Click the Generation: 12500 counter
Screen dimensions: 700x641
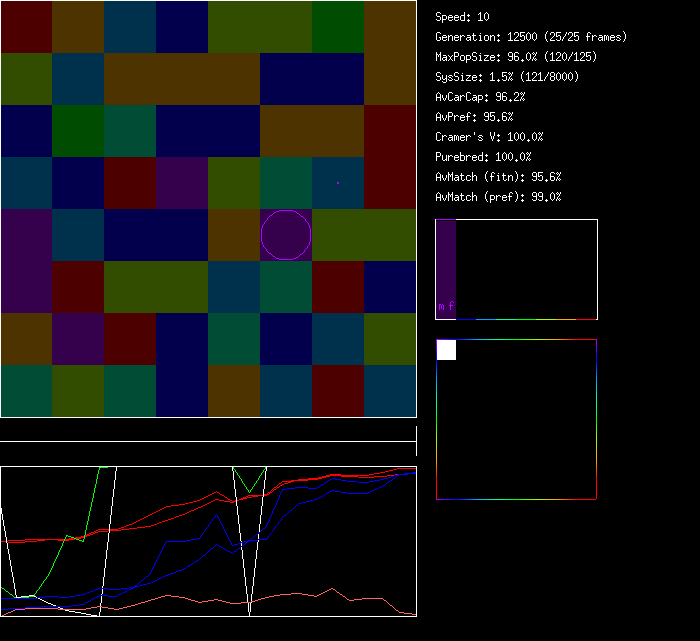click(x=531, y=37)
